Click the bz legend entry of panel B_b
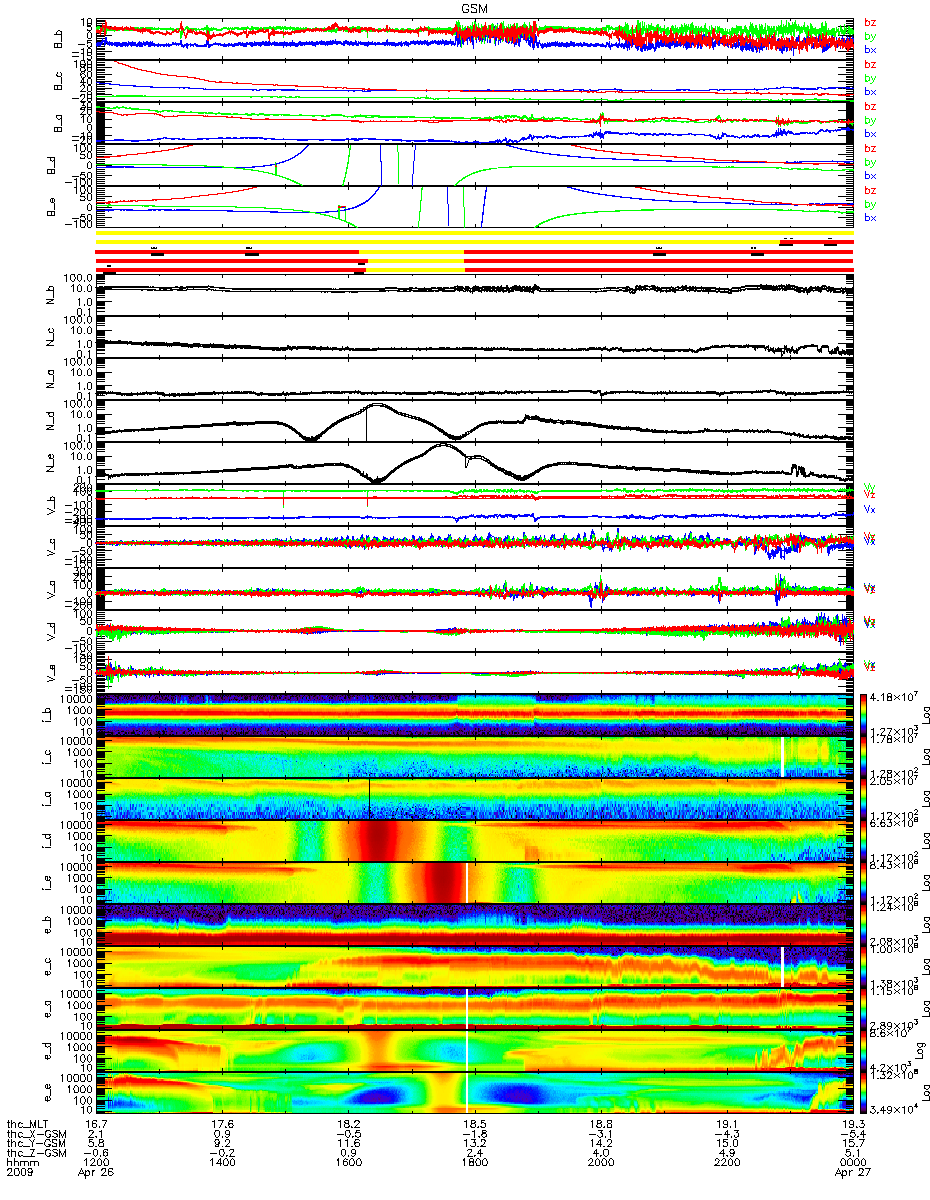The height and width of the screenshot is (1200, 930). click(870, 22)
